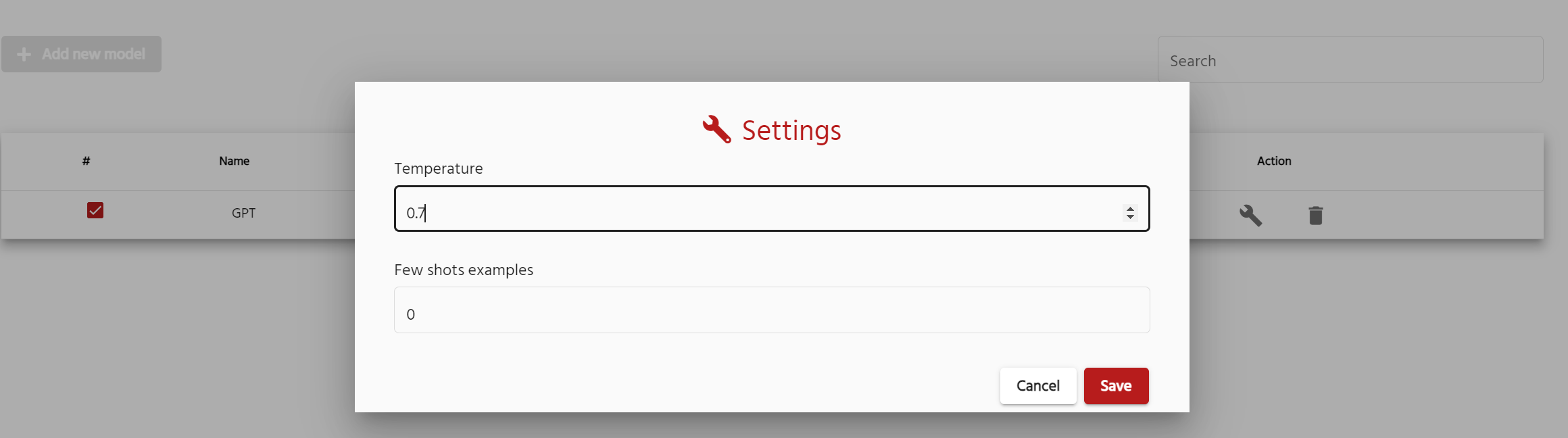Click the Few shots examples label
Image resolution: width=1568 pixels, height=438 pixels.
[463, 270]
